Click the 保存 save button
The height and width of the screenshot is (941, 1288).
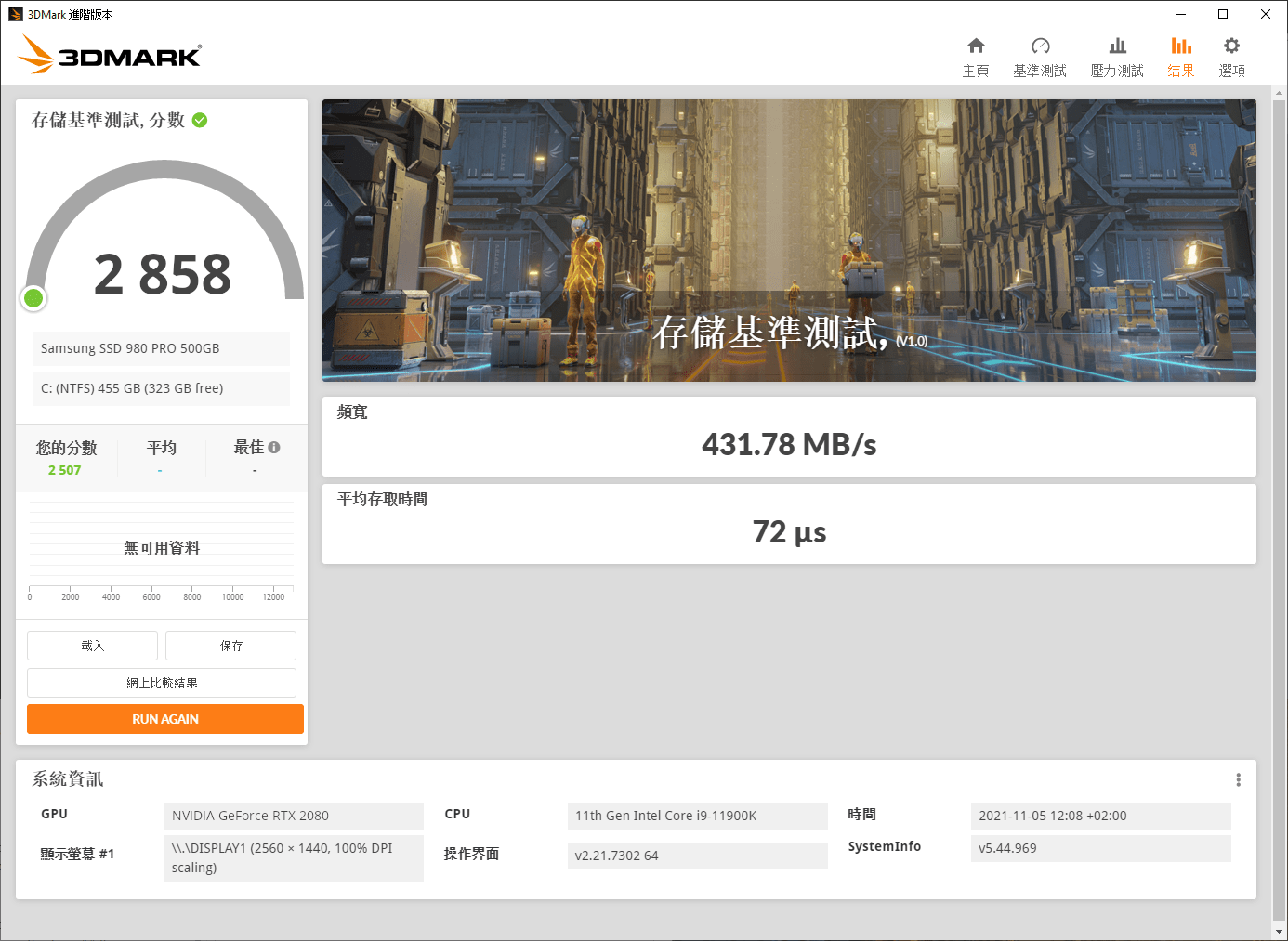pyautogui.click(x=230, y=645)
